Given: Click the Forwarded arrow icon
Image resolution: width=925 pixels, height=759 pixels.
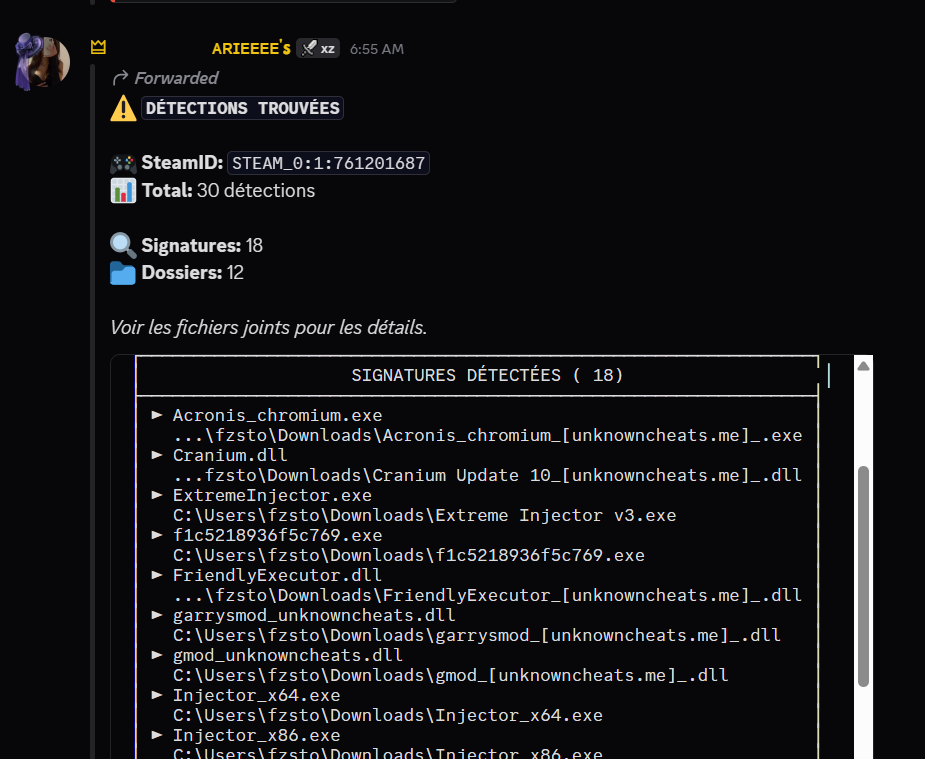Looking at the screenshot, I should coord(120,78).
